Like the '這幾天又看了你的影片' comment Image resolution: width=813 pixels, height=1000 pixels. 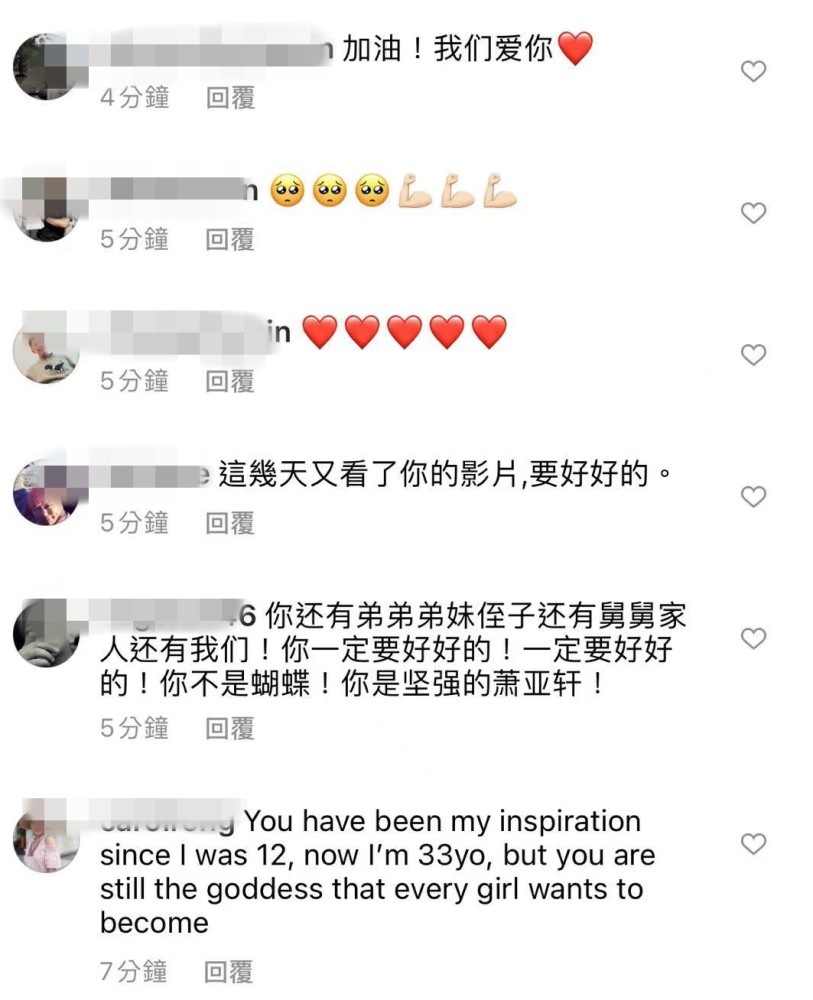click(x=753, y=497)
